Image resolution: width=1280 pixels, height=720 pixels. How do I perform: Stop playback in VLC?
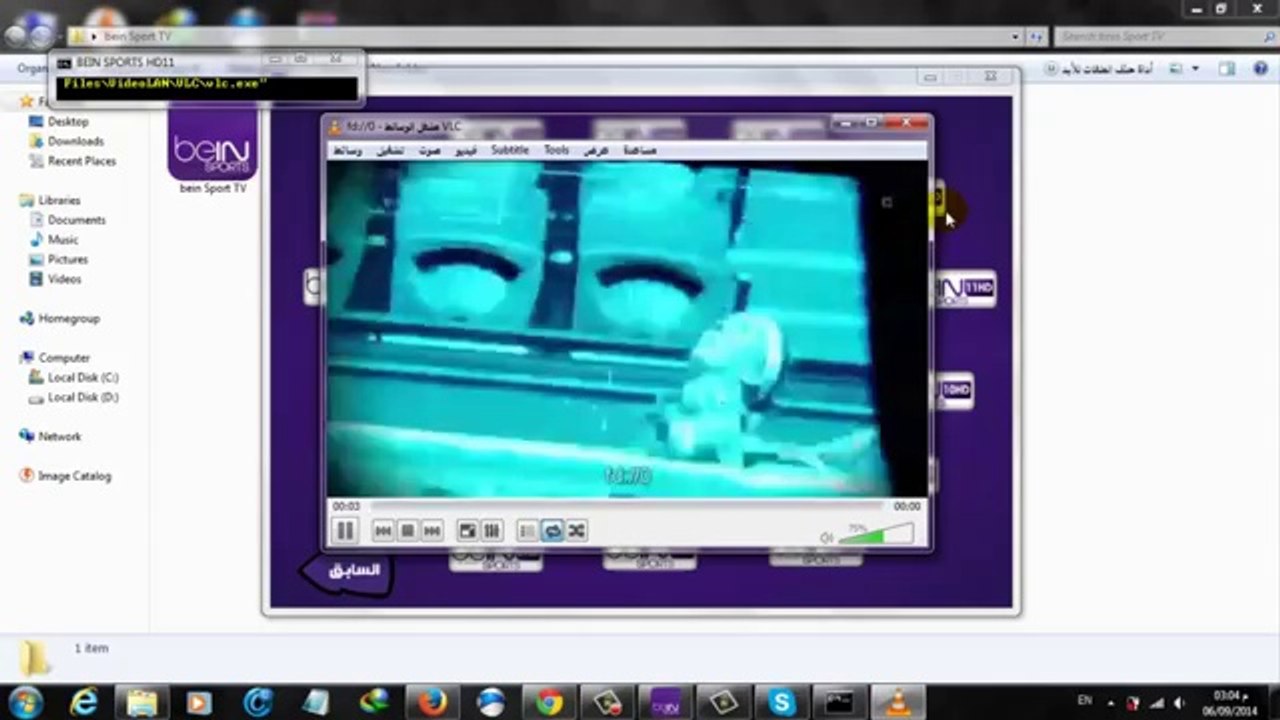407,531
